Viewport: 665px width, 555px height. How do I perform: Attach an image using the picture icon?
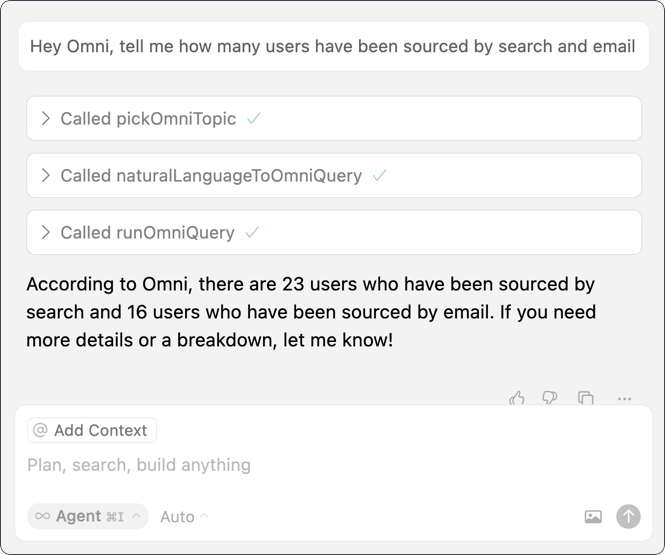click(593, 516)
